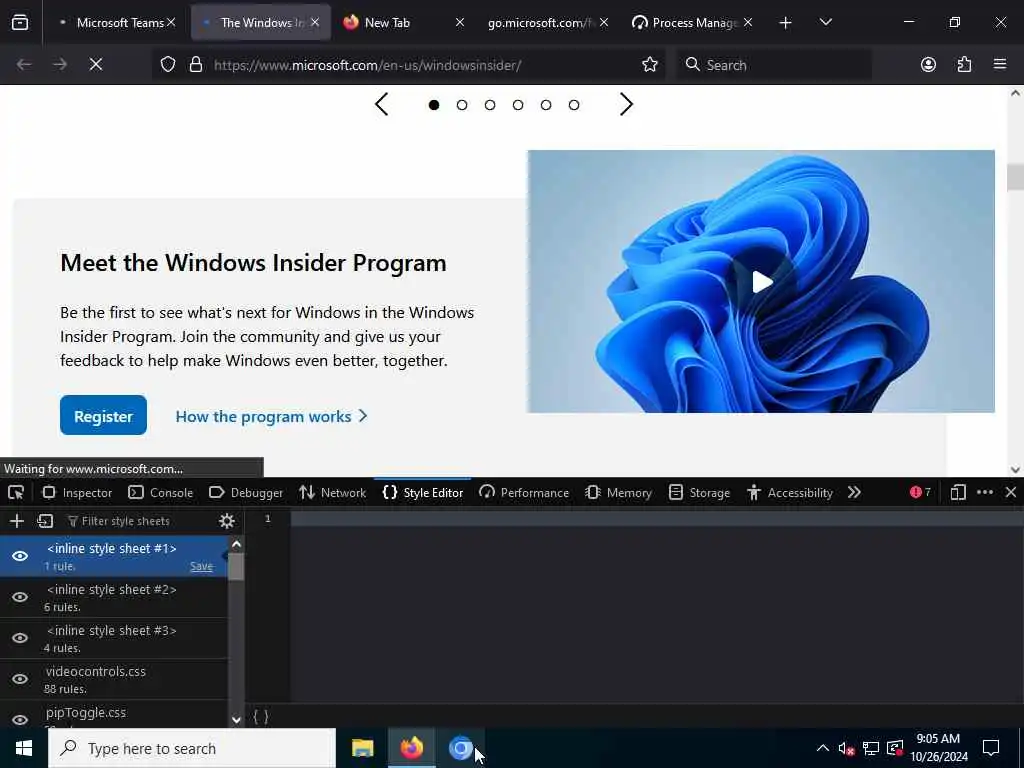This screenshot has width=1024, height=768.
Task: Click the Register button
Action: click(103, 415)
